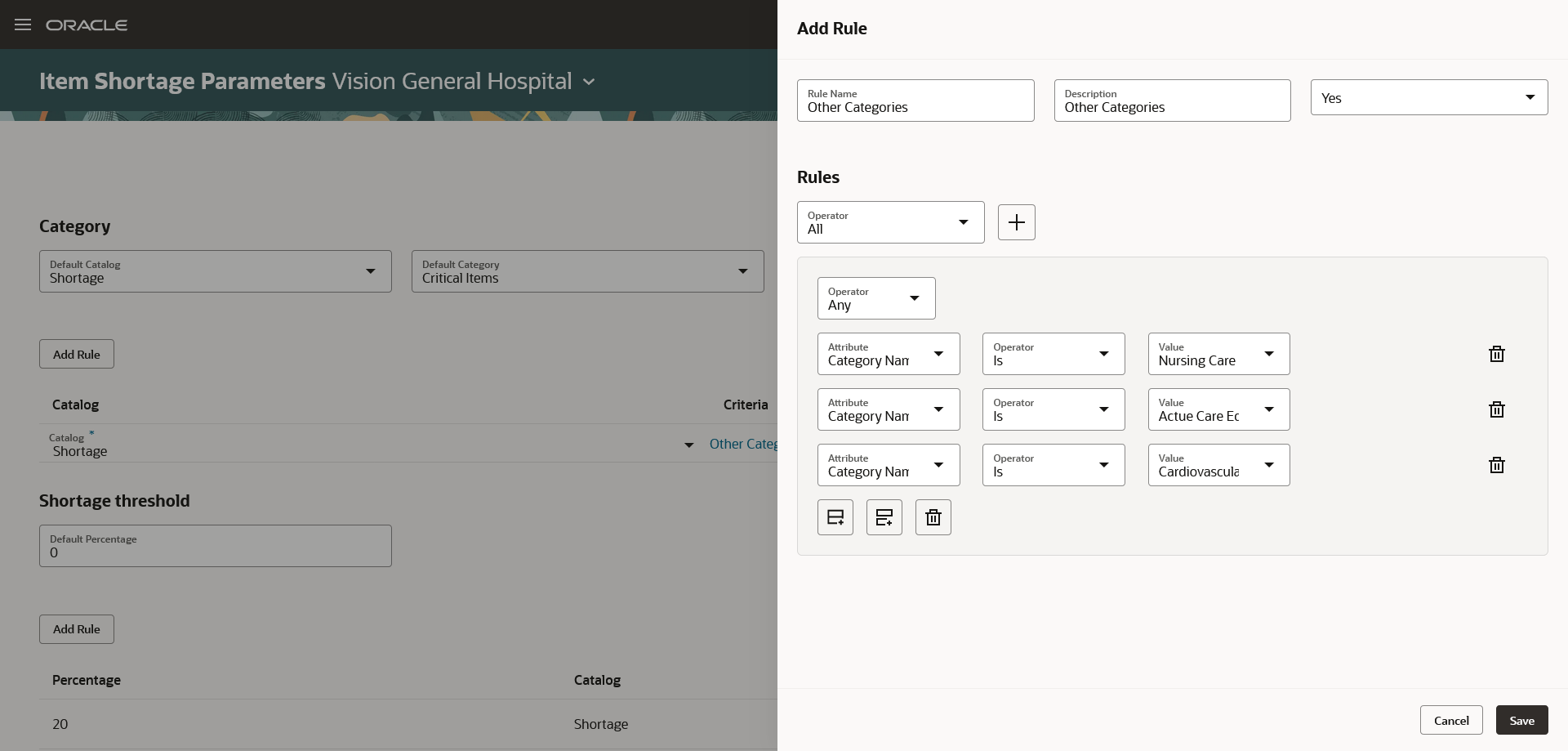Click the Cancel button
The width and height of the screenshot is (1568, 751).
pos(1451,720)
